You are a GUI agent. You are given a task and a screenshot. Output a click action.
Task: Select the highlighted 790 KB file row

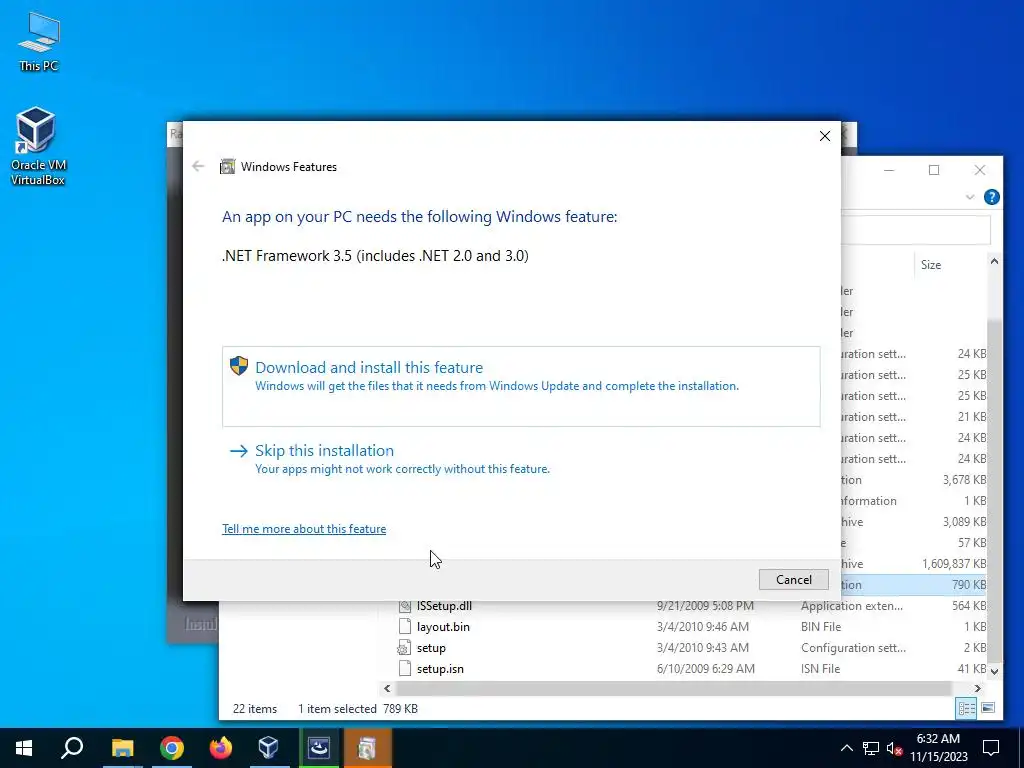[914, 585]
